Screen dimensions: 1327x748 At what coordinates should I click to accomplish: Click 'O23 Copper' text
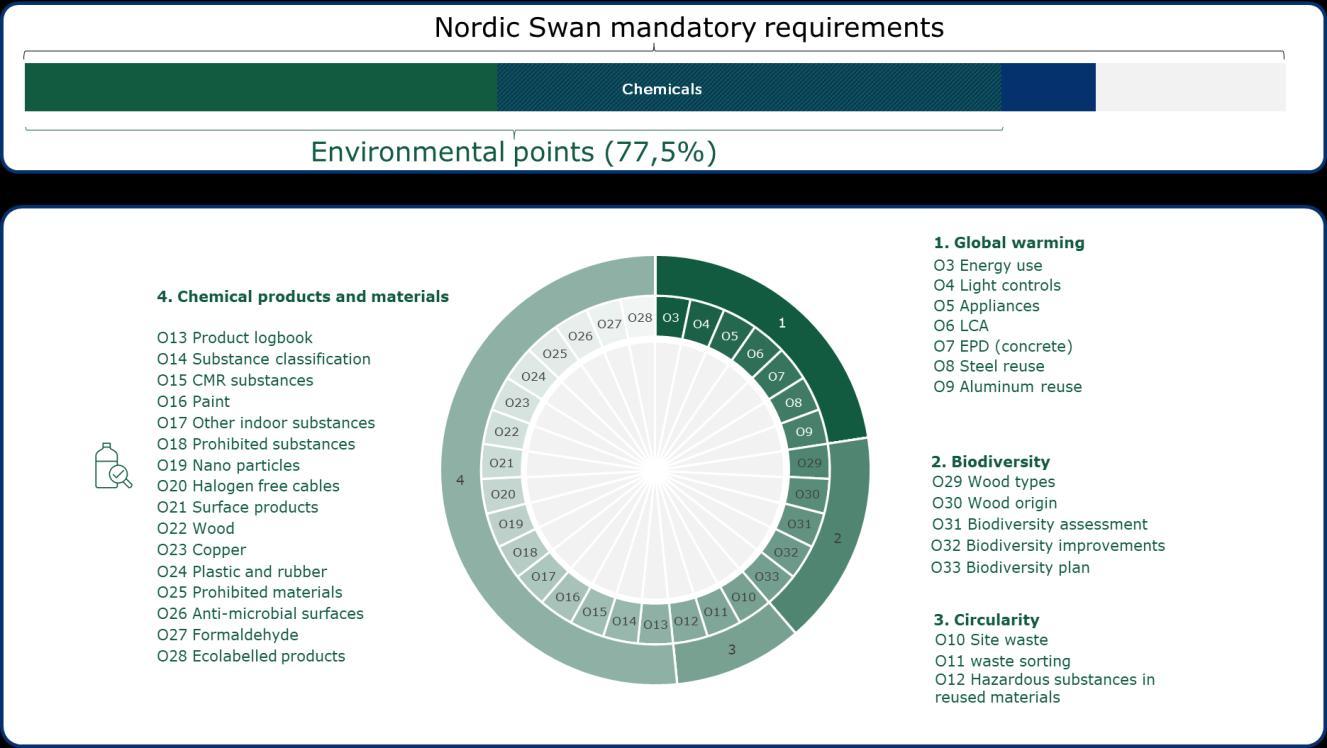click(x=201, y=549)
